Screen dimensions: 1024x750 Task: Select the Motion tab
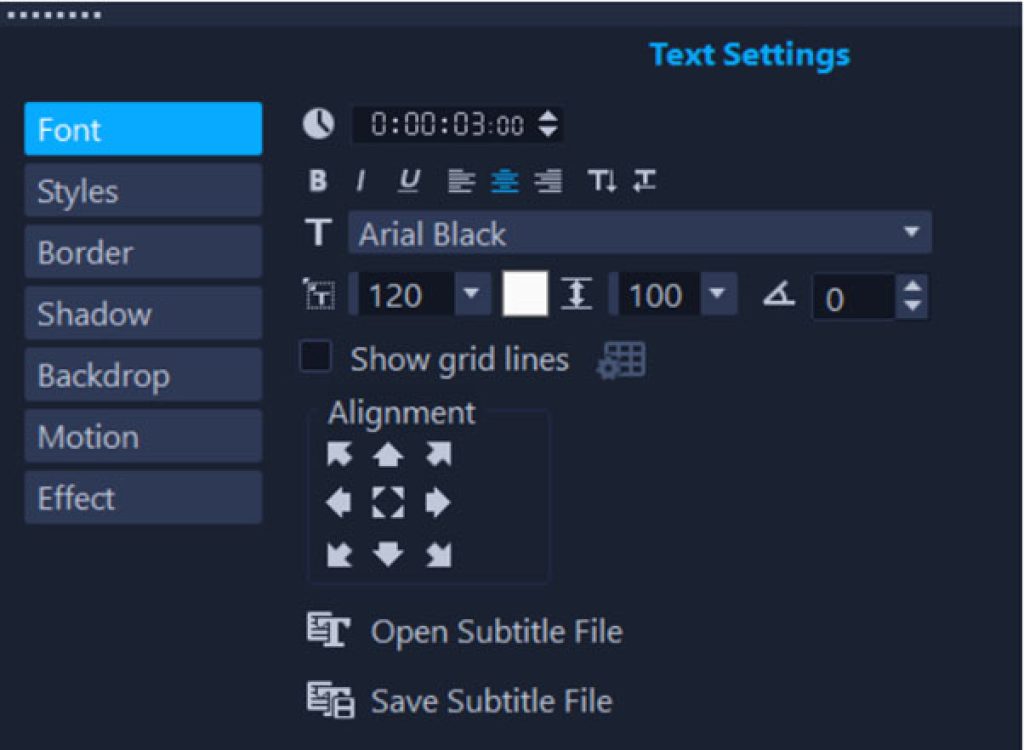(142, 436)
